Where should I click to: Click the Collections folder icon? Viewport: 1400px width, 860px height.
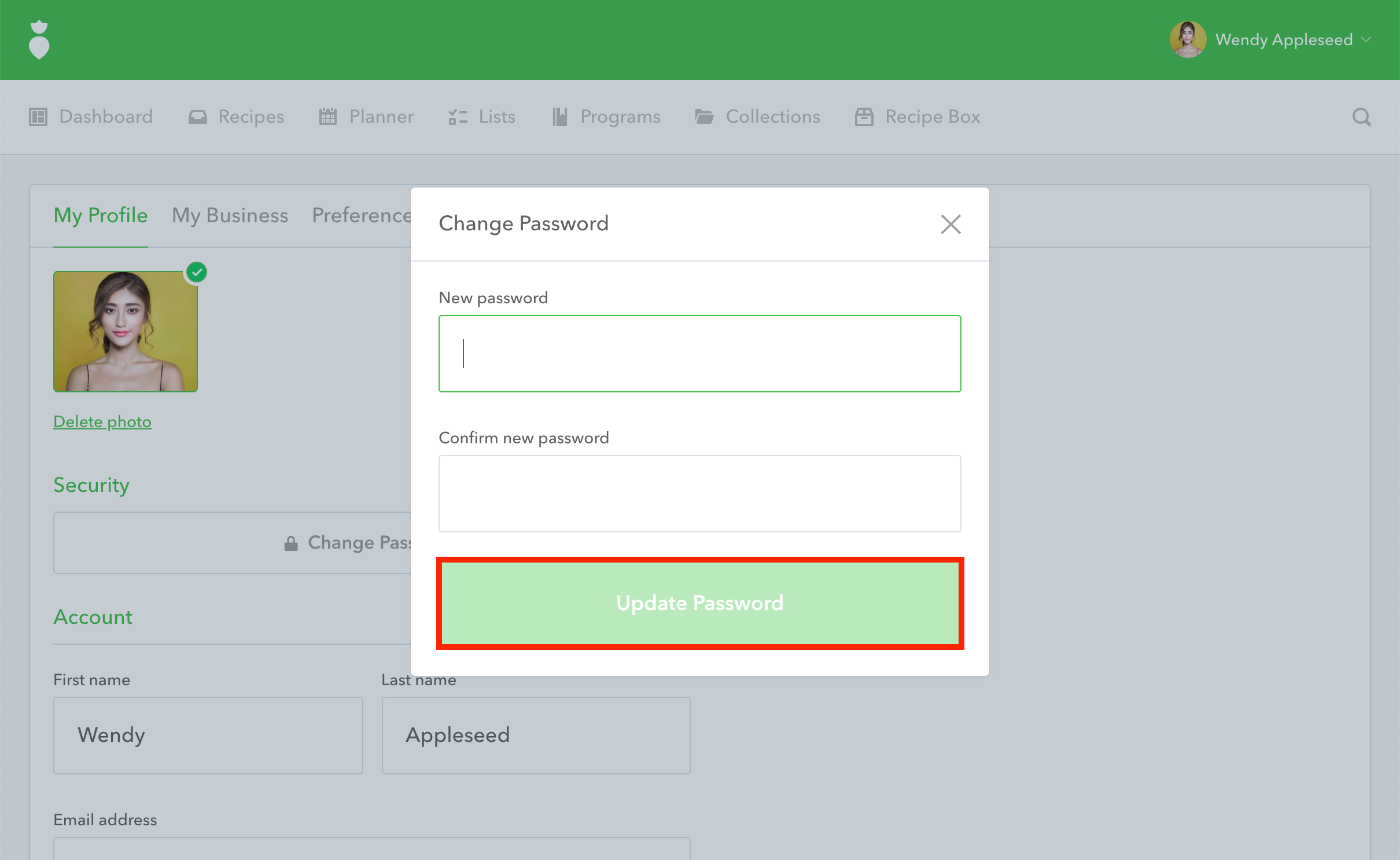tap(704, 117)
